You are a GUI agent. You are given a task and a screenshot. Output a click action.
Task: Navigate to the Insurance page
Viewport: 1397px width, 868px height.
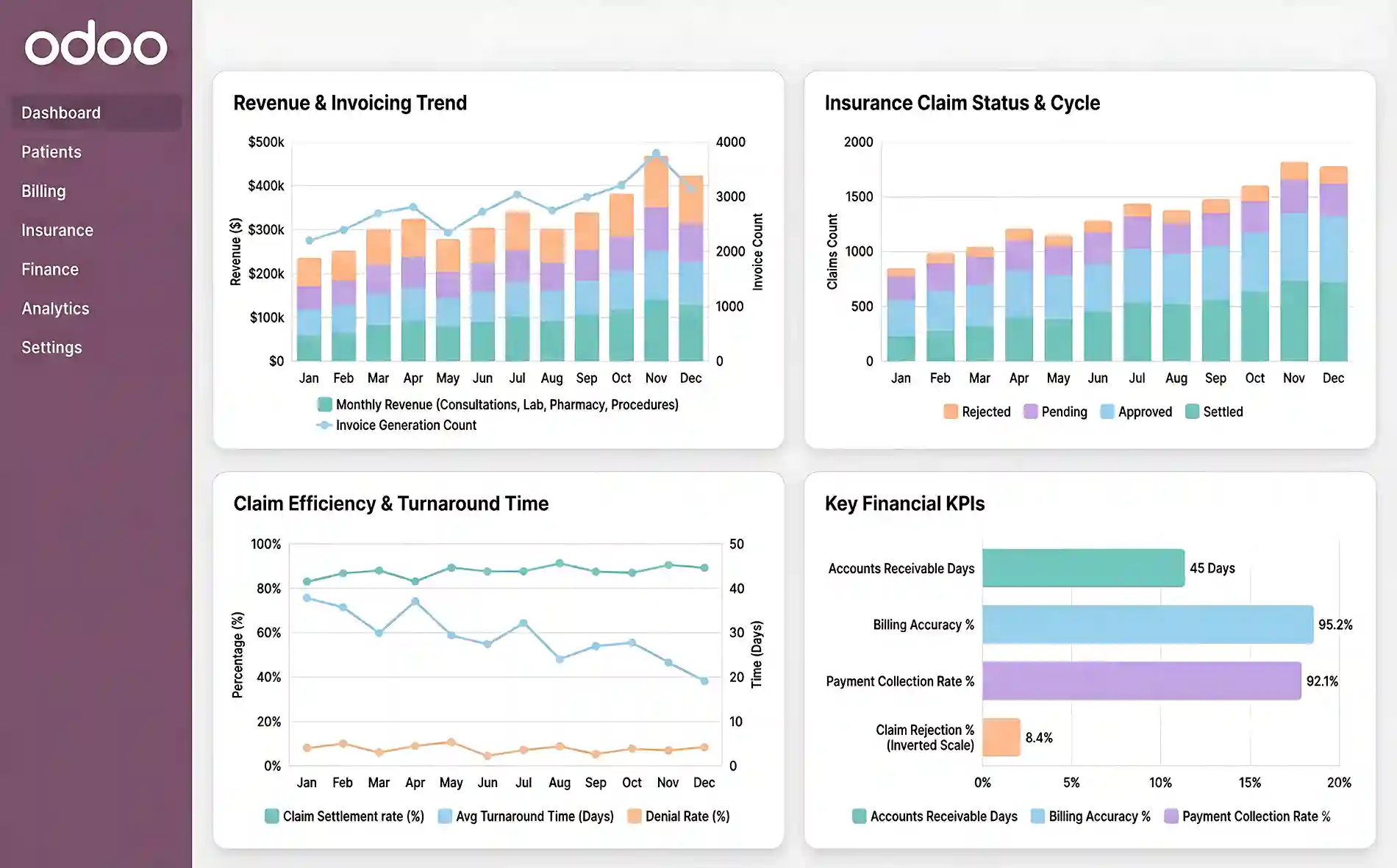[57, 229]
